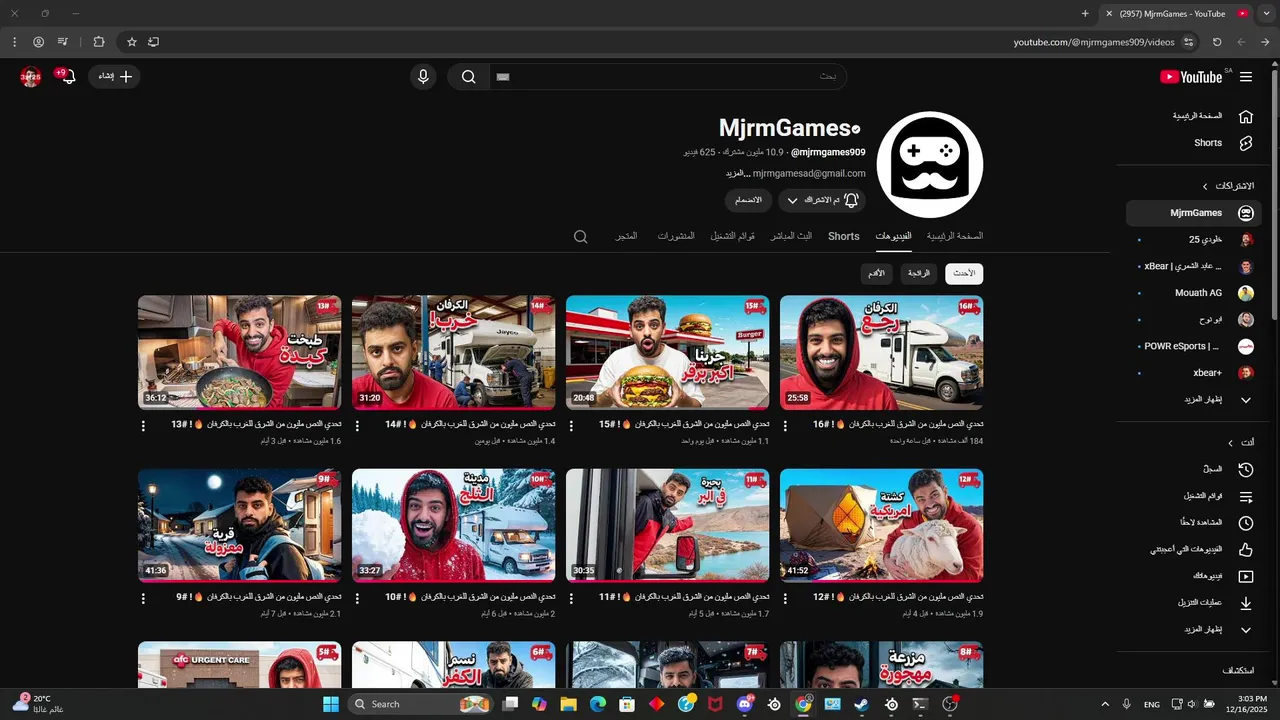Open the Posts (المنشورات) tab
The height and width of the screenshot is (720, 1280).
click(x=676, y=236)
